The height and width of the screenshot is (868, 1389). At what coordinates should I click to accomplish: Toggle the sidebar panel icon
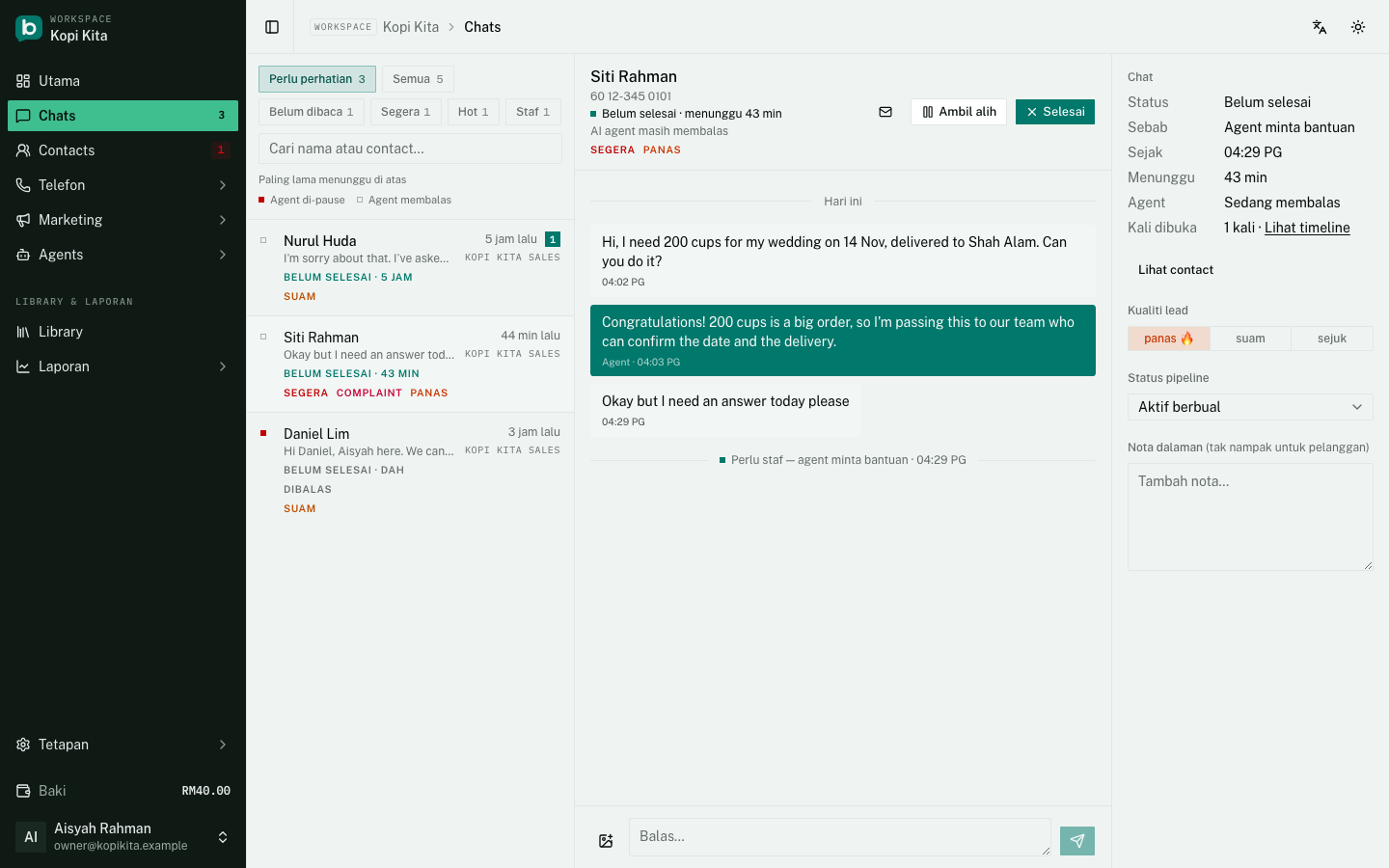coord(272,27)
